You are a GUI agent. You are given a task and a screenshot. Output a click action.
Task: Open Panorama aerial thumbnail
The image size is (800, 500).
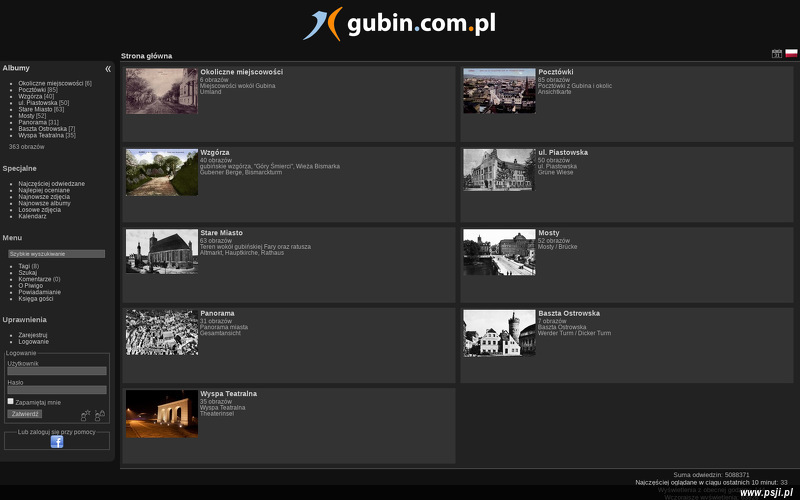pos(162,333)
